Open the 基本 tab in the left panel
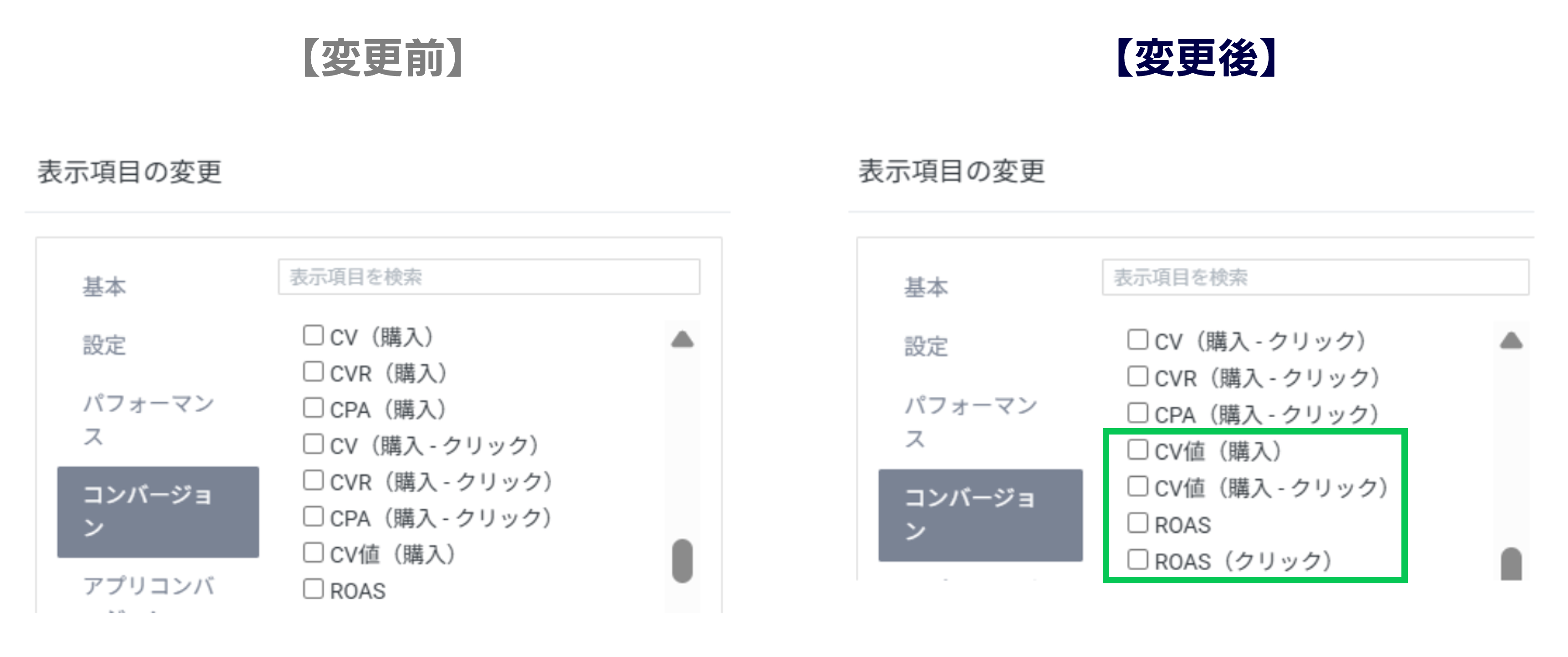Image resolution: width=1568 pixels, height=657 pixels. 104,287
